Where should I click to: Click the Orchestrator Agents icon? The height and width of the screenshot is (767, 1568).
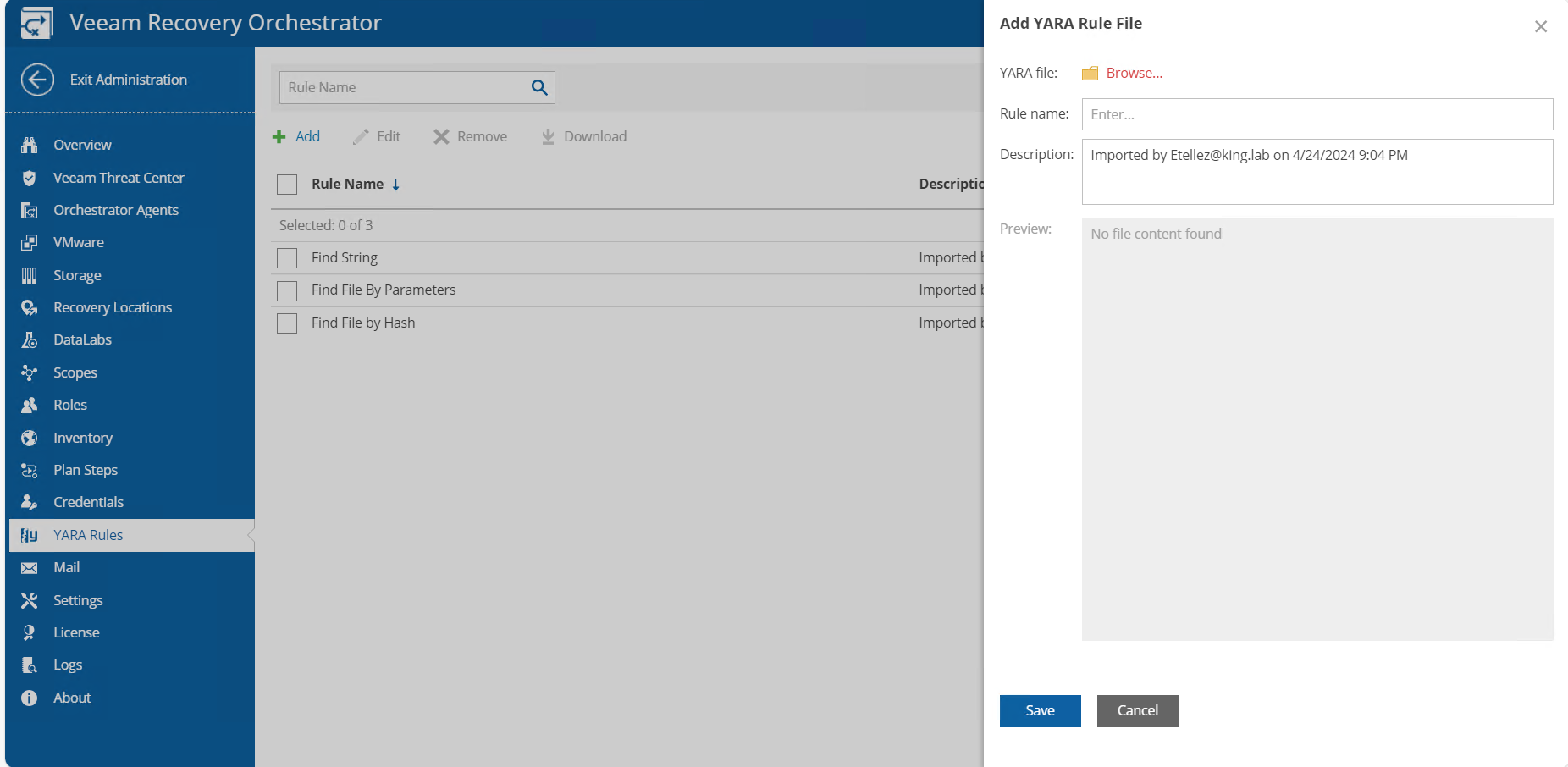[x=30, y=210]
